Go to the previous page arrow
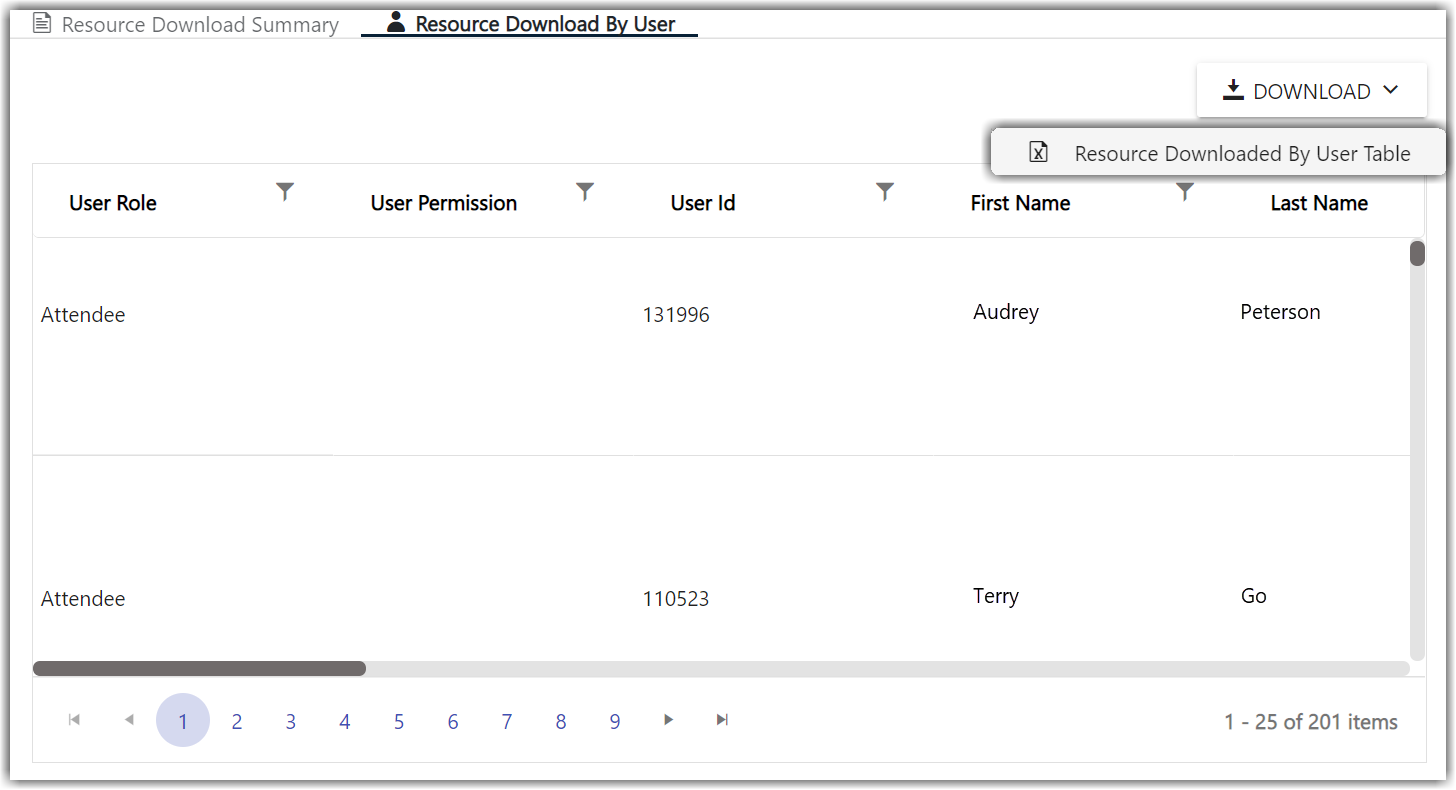Image resolution: width=1456 pixels, height=790 pixels. click(x=128, y=720)
